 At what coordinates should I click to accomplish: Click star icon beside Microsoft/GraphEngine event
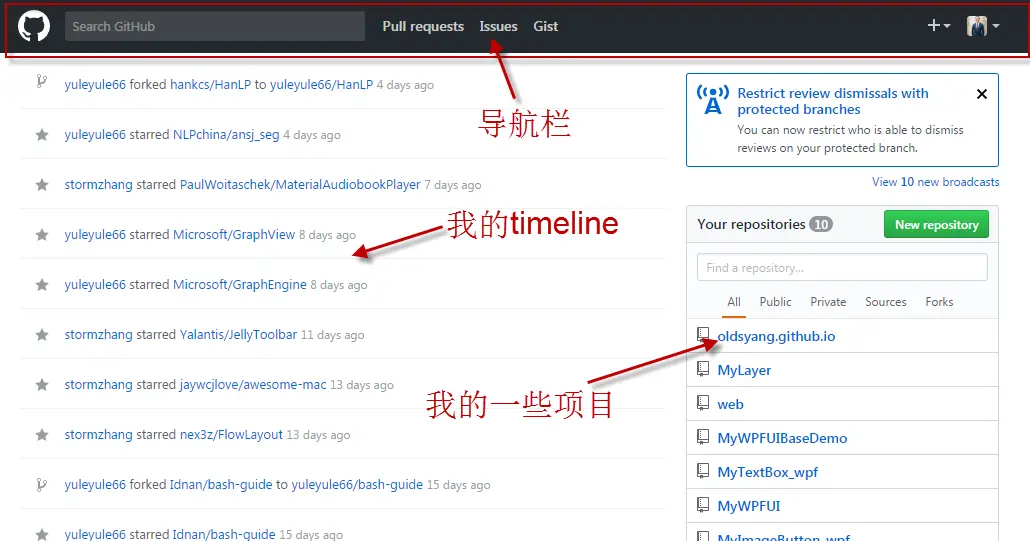[x=42, y=284]
